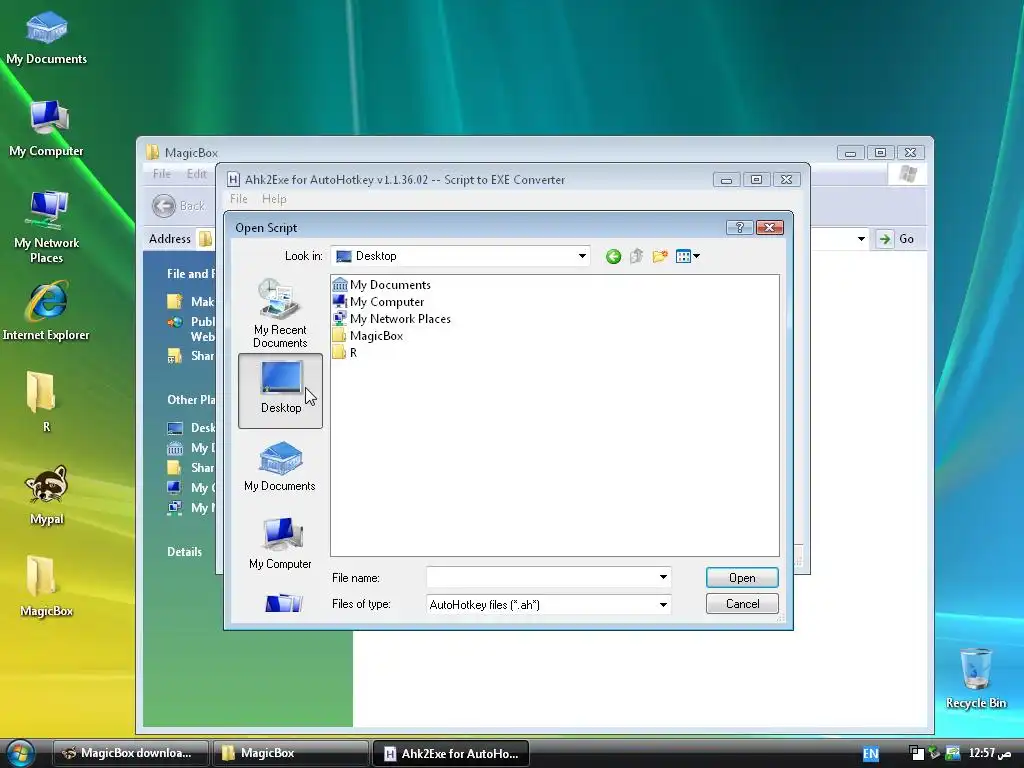Screen dimensions: 1024x768
Task: Select My Documents in the file list
Action: (382, 285)
